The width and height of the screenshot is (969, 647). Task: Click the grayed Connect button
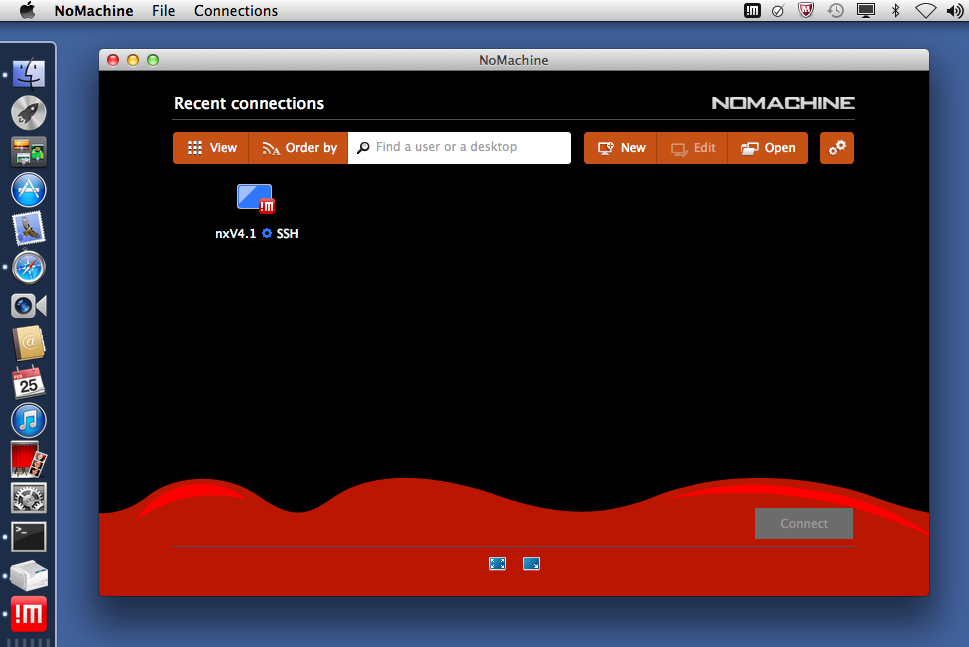(803, 523)
